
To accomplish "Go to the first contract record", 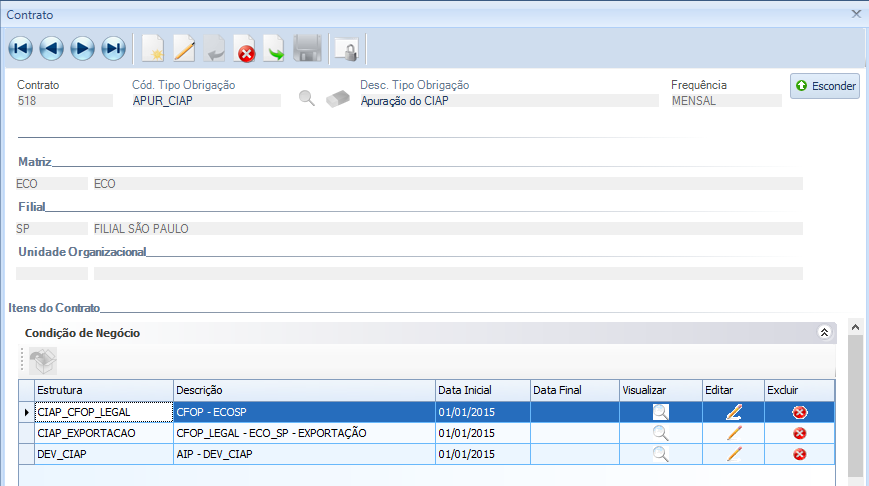I will pyautogui.click(x=20, y=48).
